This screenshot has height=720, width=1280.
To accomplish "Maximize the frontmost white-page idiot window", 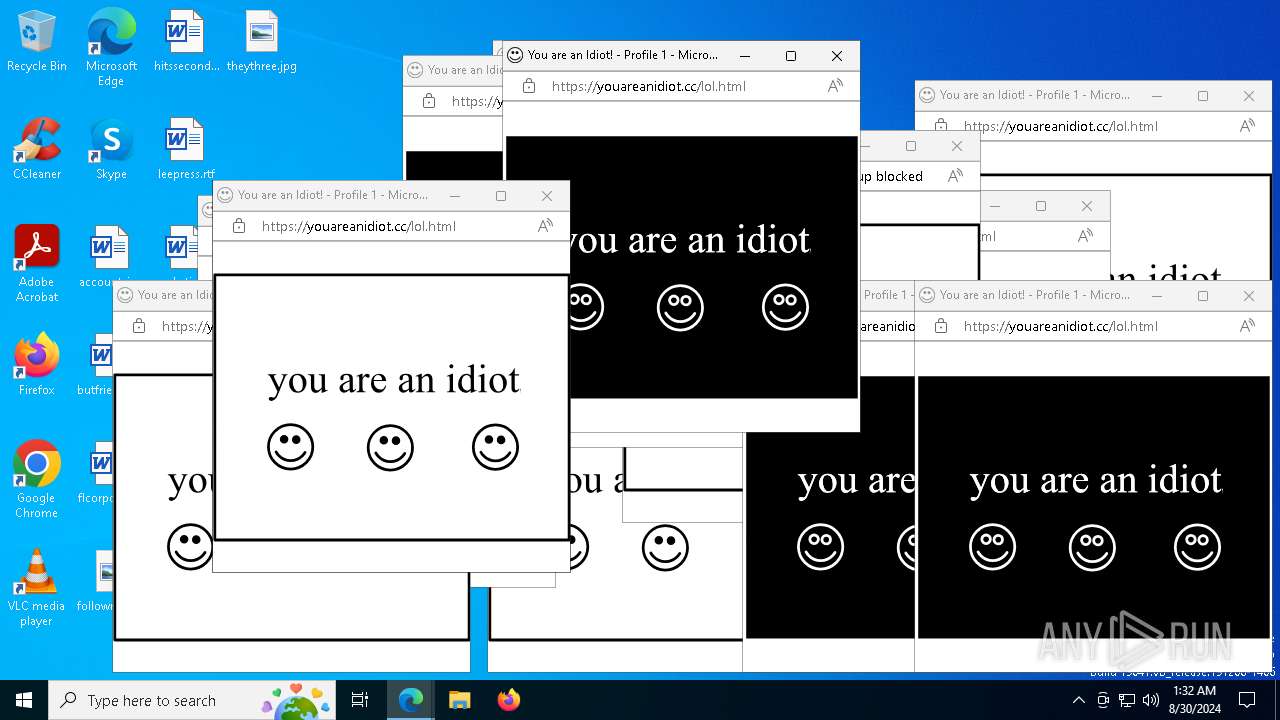I will (x=501, y=196).
